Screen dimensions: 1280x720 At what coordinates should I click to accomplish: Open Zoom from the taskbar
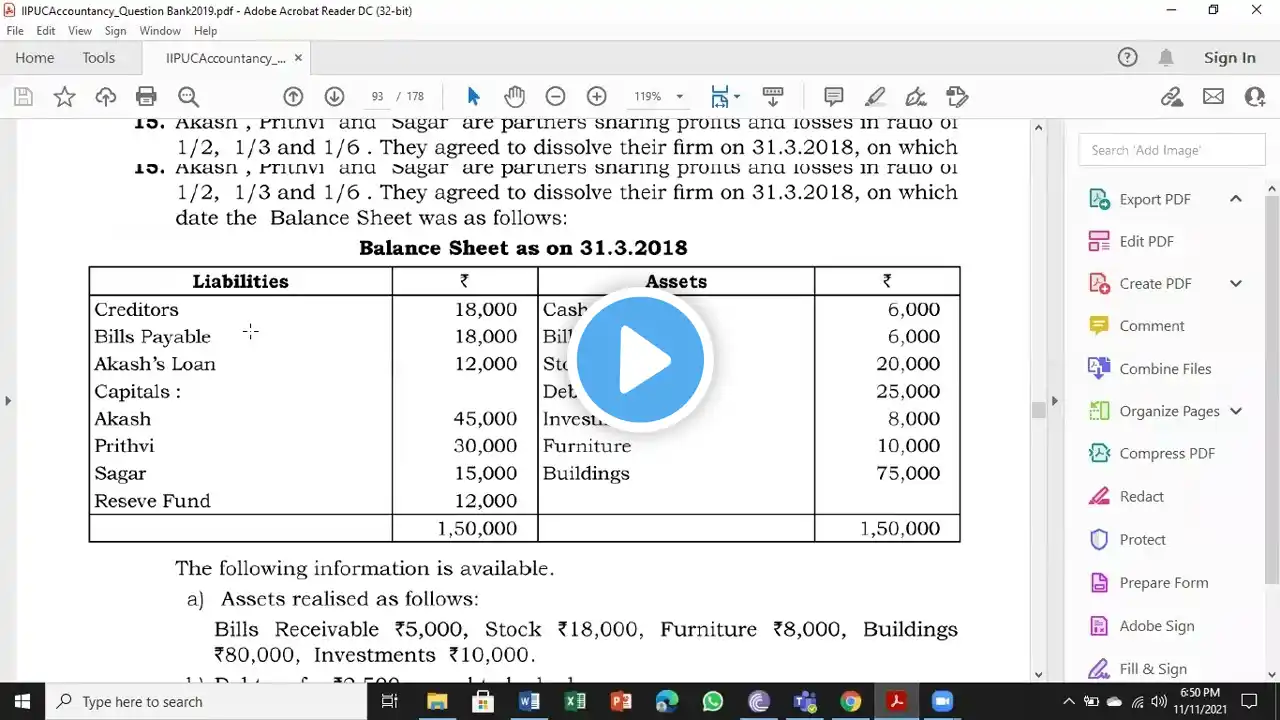(943, 701)
